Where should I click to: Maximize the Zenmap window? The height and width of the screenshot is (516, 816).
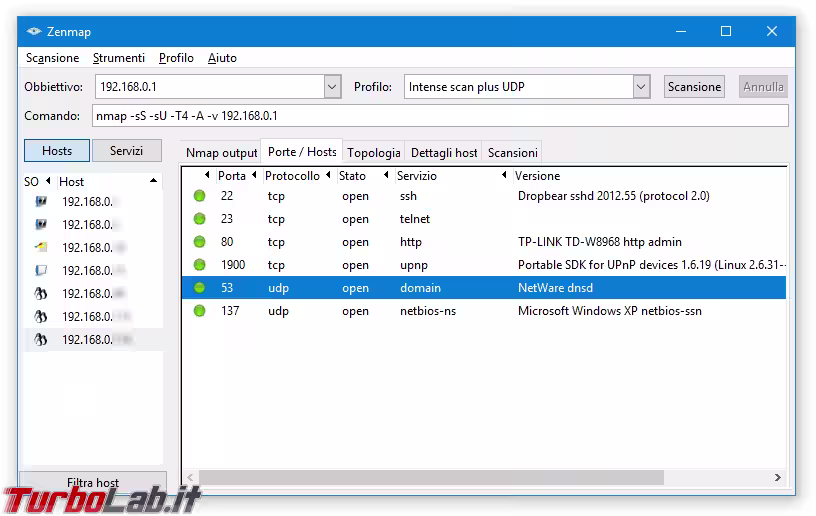[725, 31]
